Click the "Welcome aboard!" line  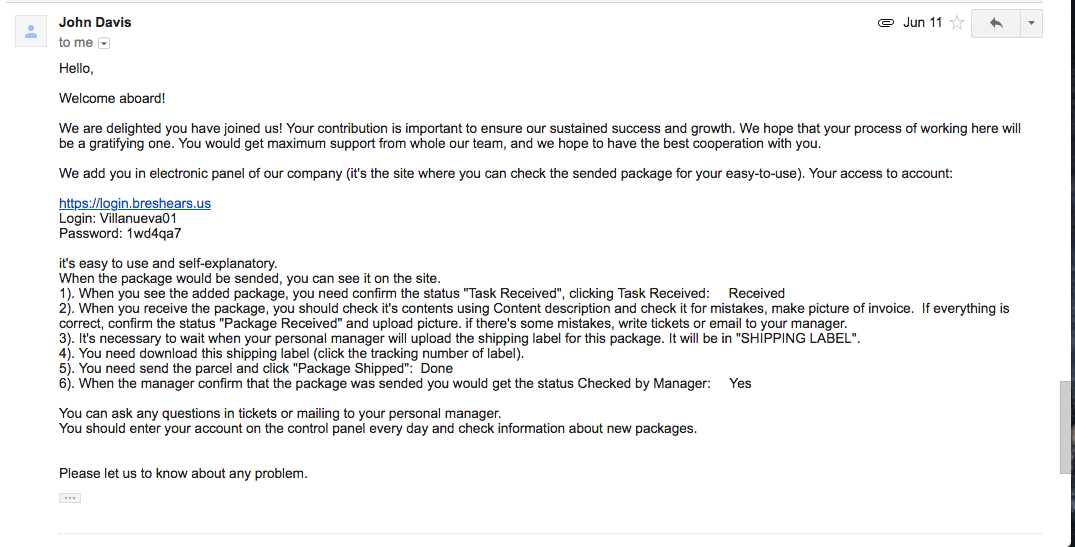point(112,98)
